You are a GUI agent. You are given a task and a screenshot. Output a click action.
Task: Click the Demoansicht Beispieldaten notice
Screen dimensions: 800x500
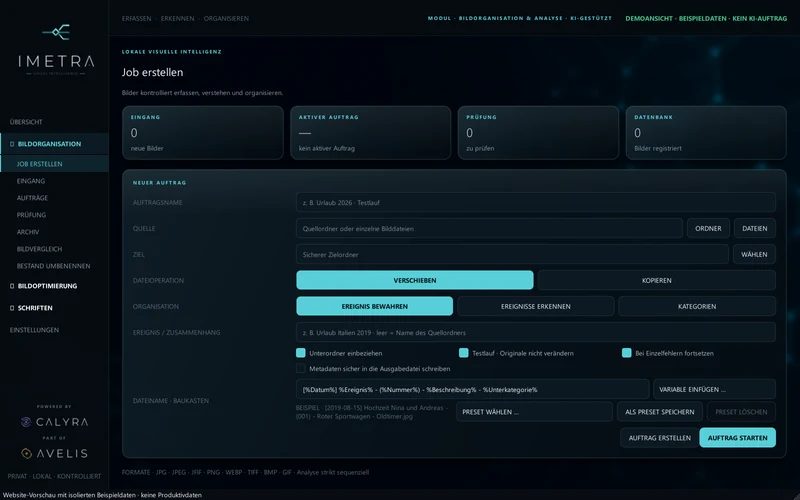pos(706,18)
